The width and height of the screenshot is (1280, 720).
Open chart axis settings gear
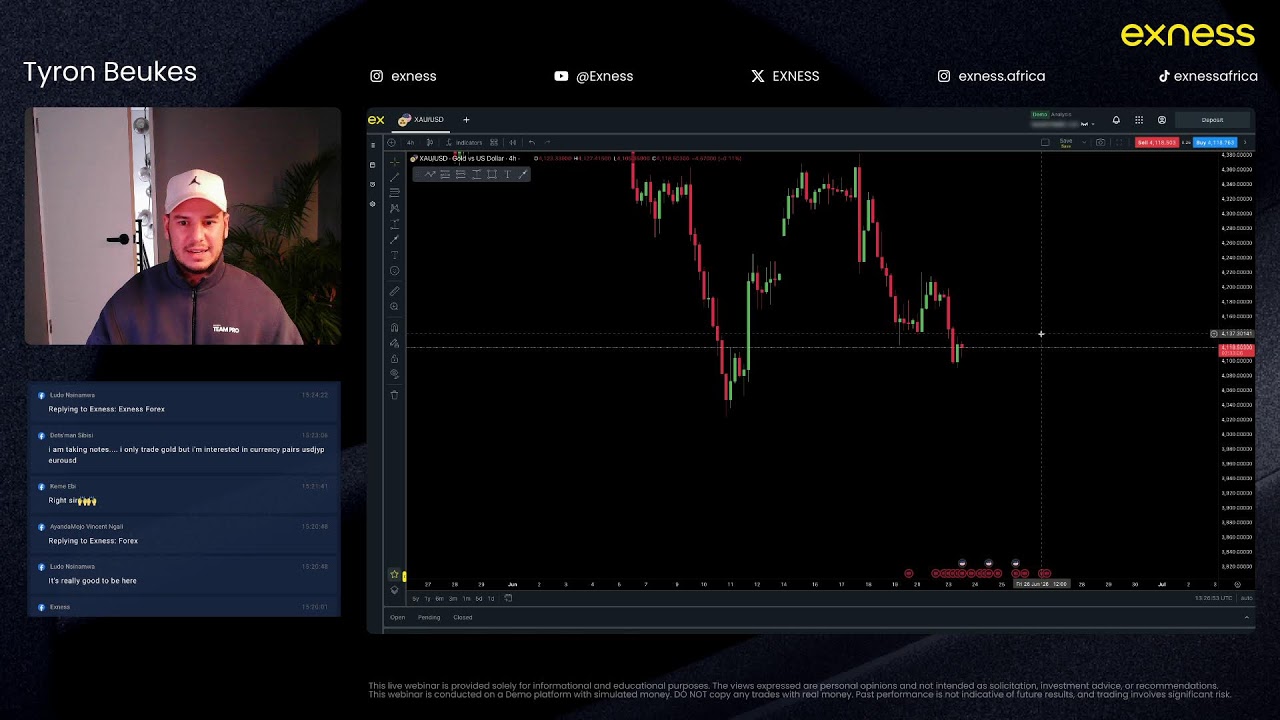[1237, 584]
